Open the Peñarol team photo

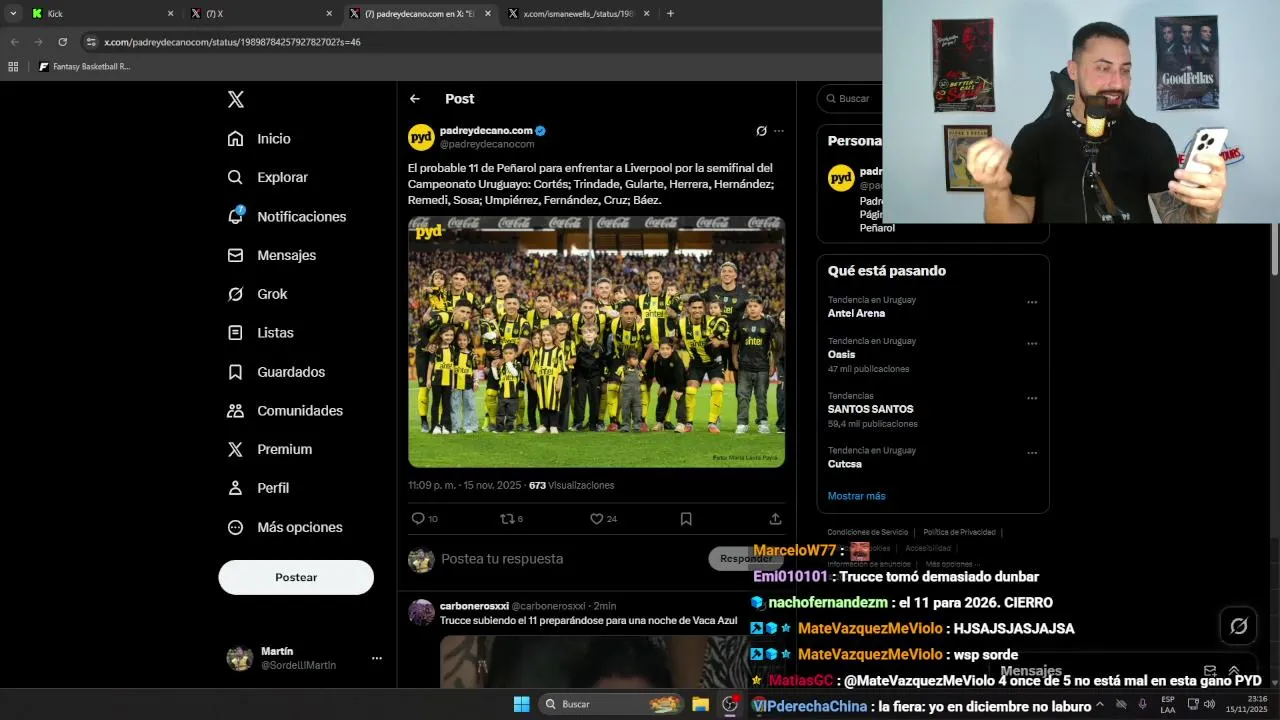(596, 342)
